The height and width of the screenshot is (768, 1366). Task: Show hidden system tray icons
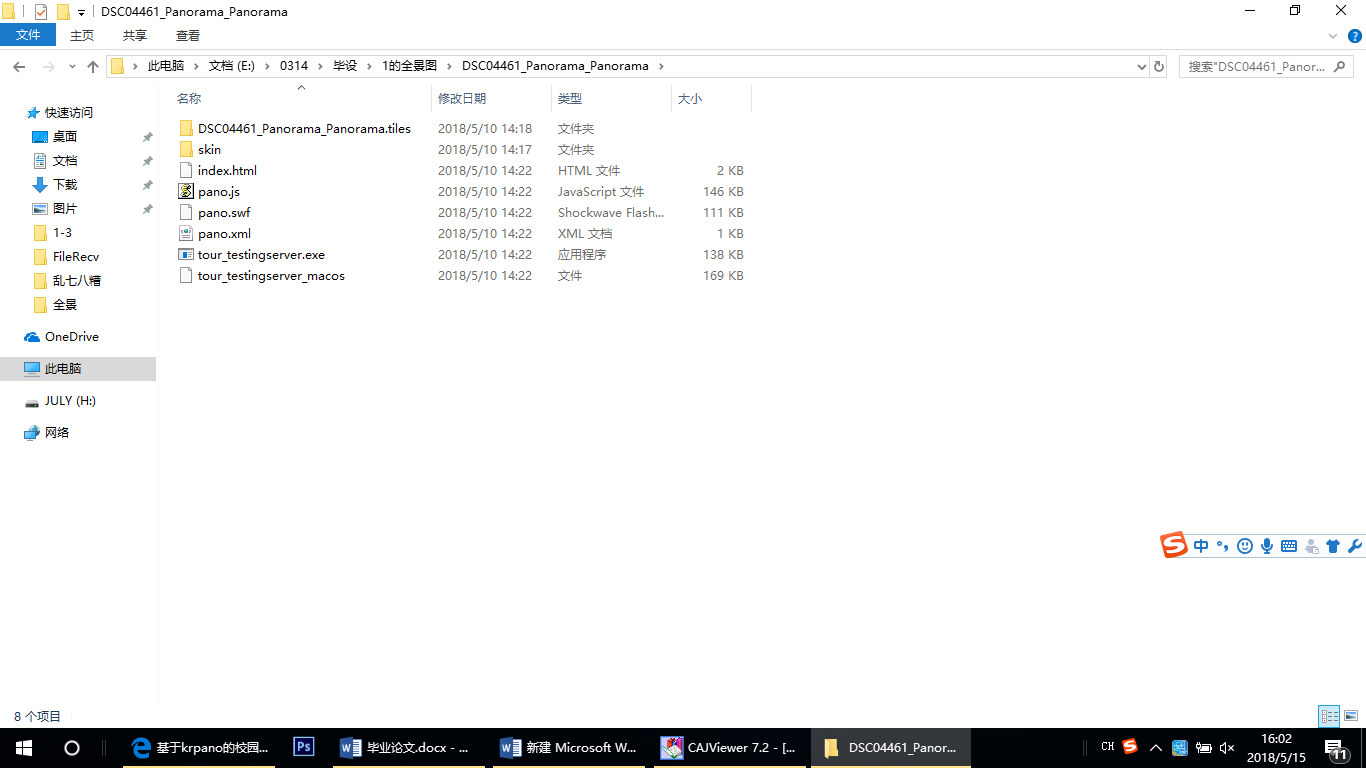[1155, 747]
